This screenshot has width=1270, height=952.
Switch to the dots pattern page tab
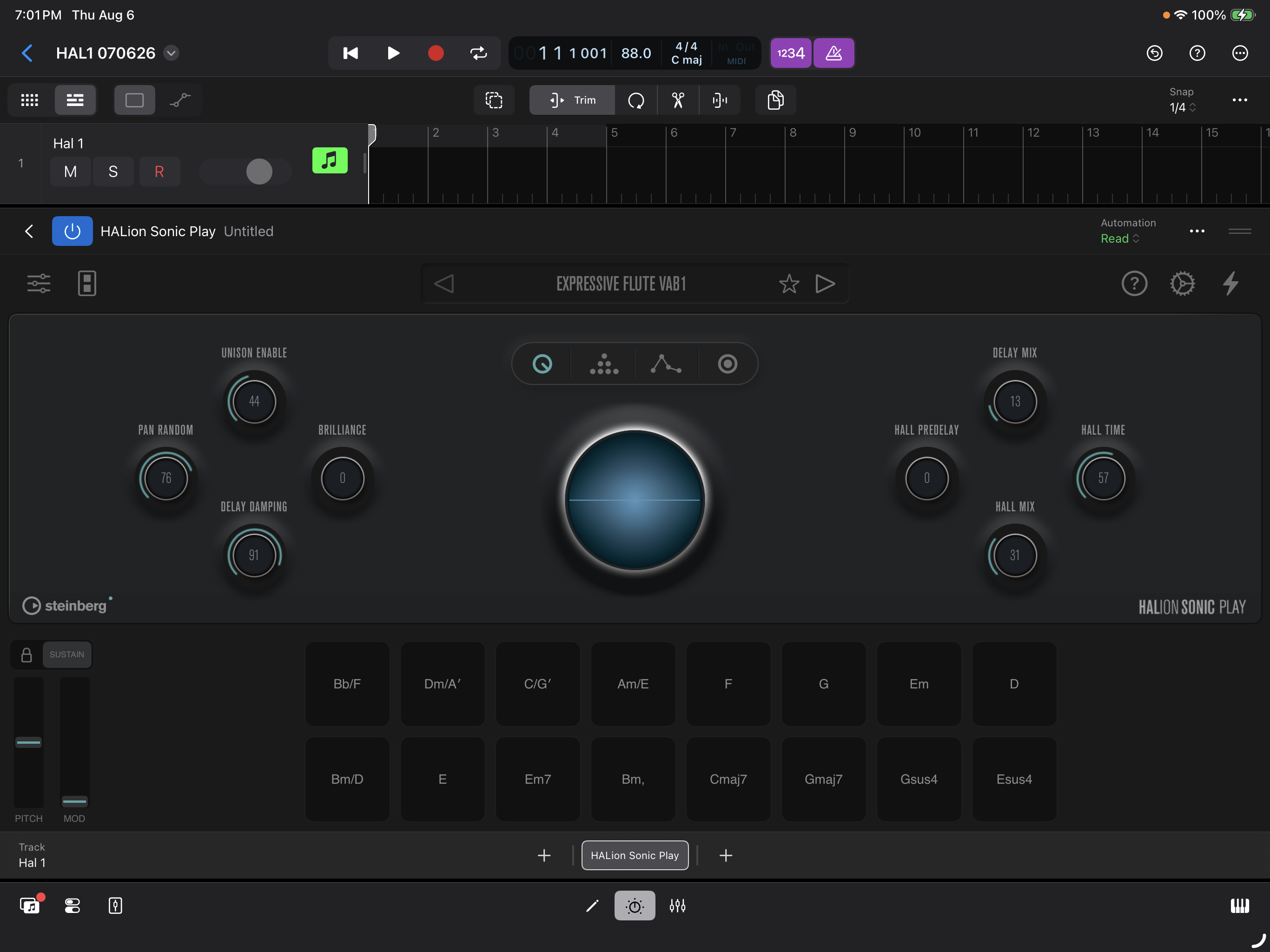pos(603,364)
